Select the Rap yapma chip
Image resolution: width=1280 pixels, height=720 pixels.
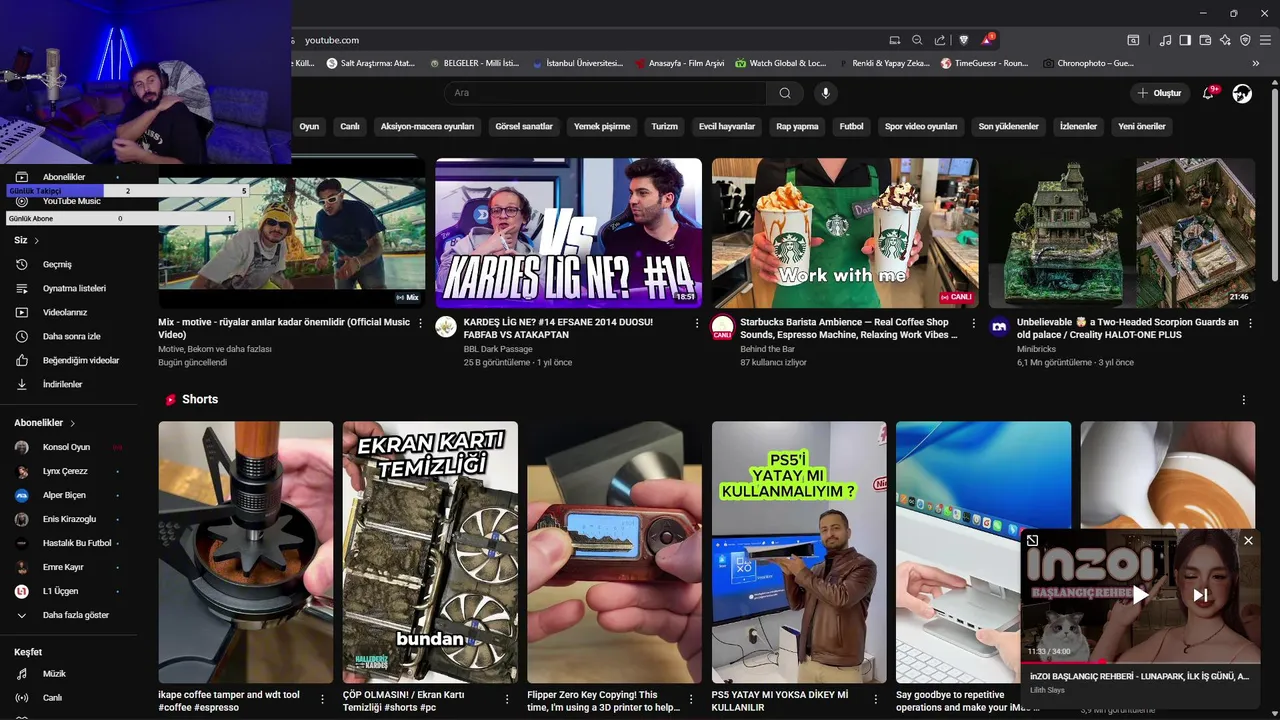click(797, 126)
